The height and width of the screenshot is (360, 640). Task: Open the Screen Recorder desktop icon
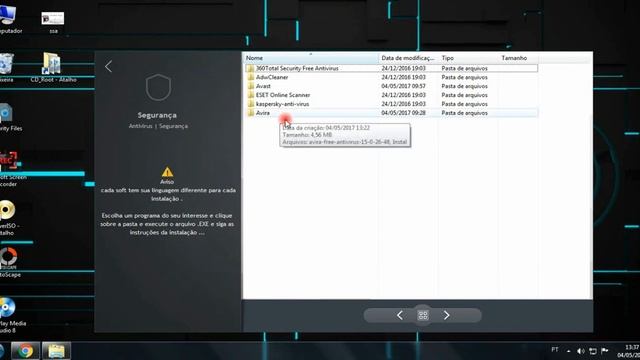pyautogui.click(x=11, y=169)
